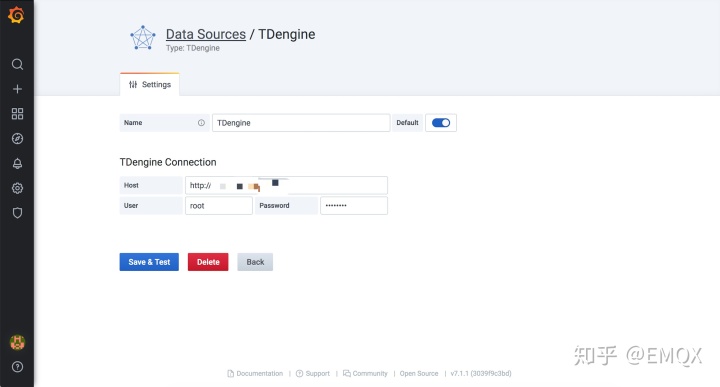This screenshot has height=387, width=720.
Task: Click the TDengine Connection heading
Action: (168, 162)
